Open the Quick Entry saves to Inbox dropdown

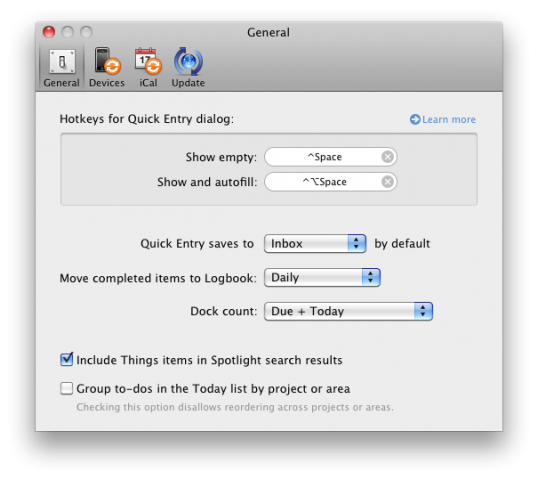click(x=315, y=244)
